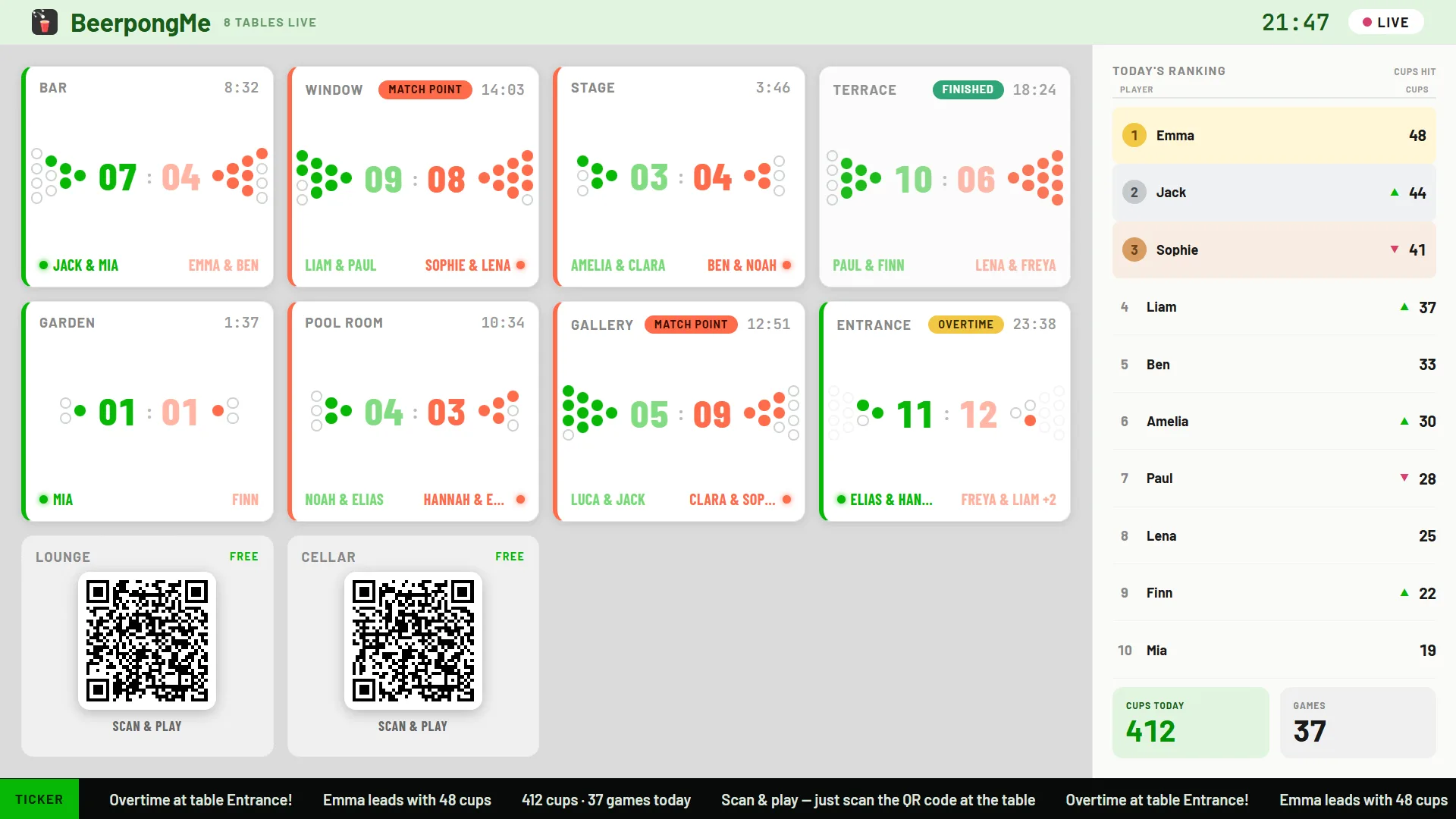Image resolution: width=1456 pixels, height=819 pixels.
Task: Click the Stage table name label
Action: coord(593,88)
